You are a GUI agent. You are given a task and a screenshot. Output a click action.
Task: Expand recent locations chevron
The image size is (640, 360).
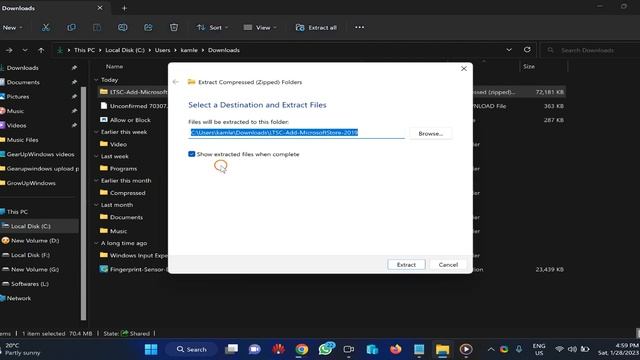(25, 50)
